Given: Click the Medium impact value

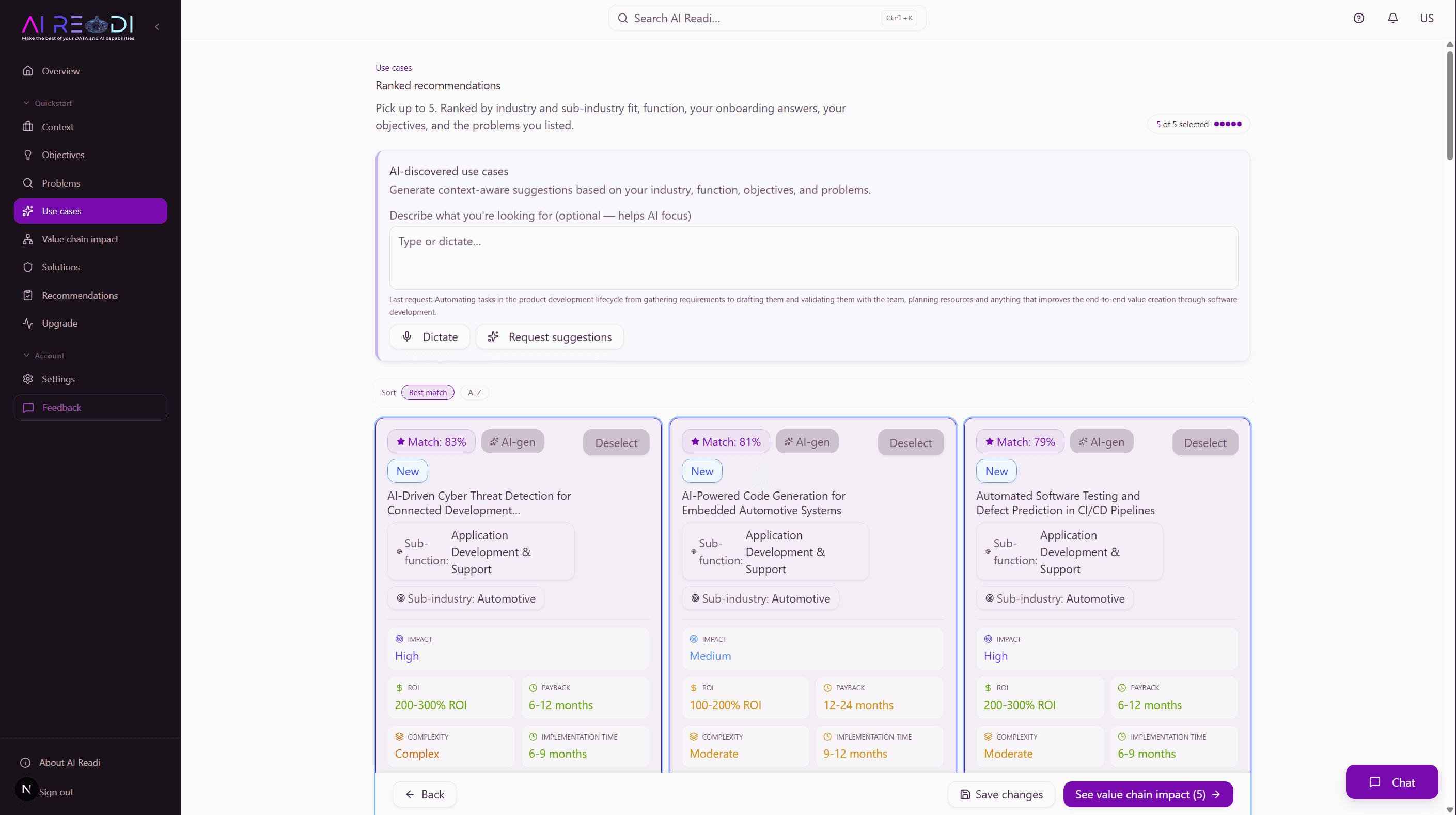Looking at the screenshot, I should 710,656.
